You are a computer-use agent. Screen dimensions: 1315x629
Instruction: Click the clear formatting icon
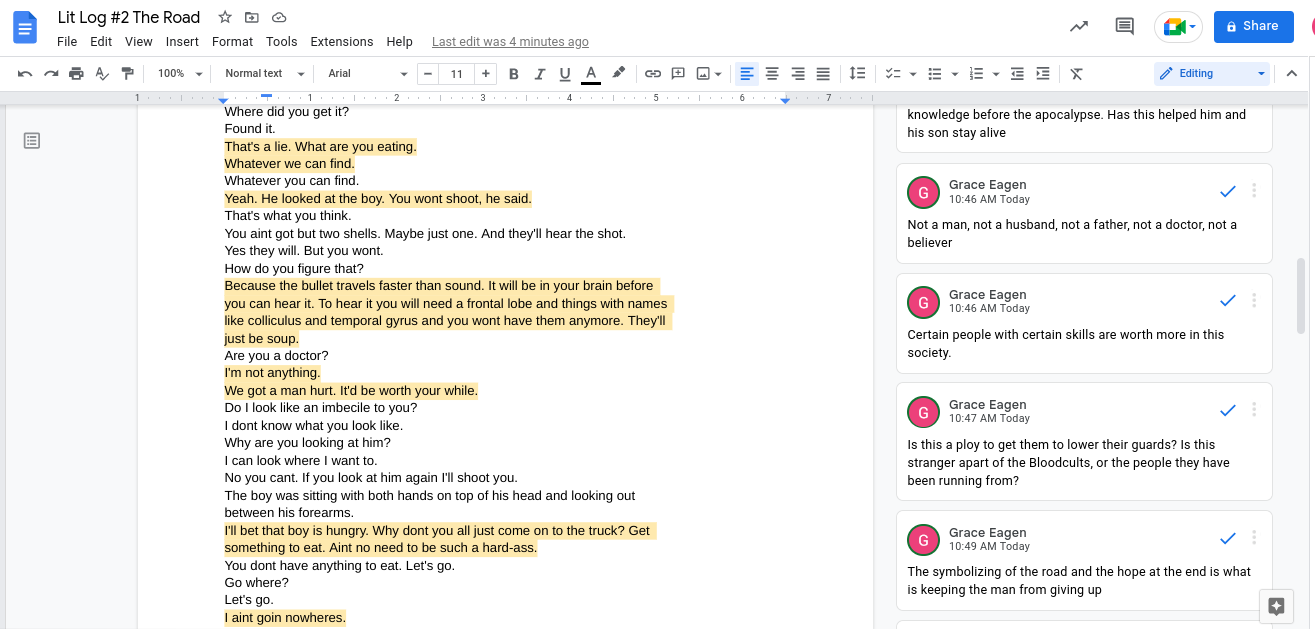coord(1076,74)
